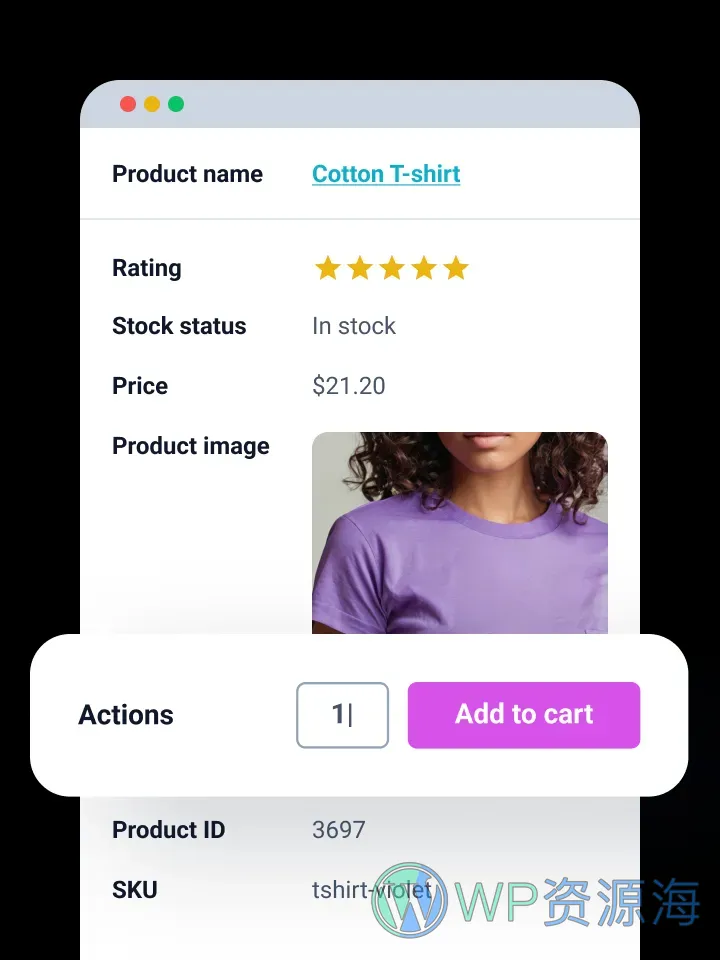Click the first rating star

tap(328, 268)
